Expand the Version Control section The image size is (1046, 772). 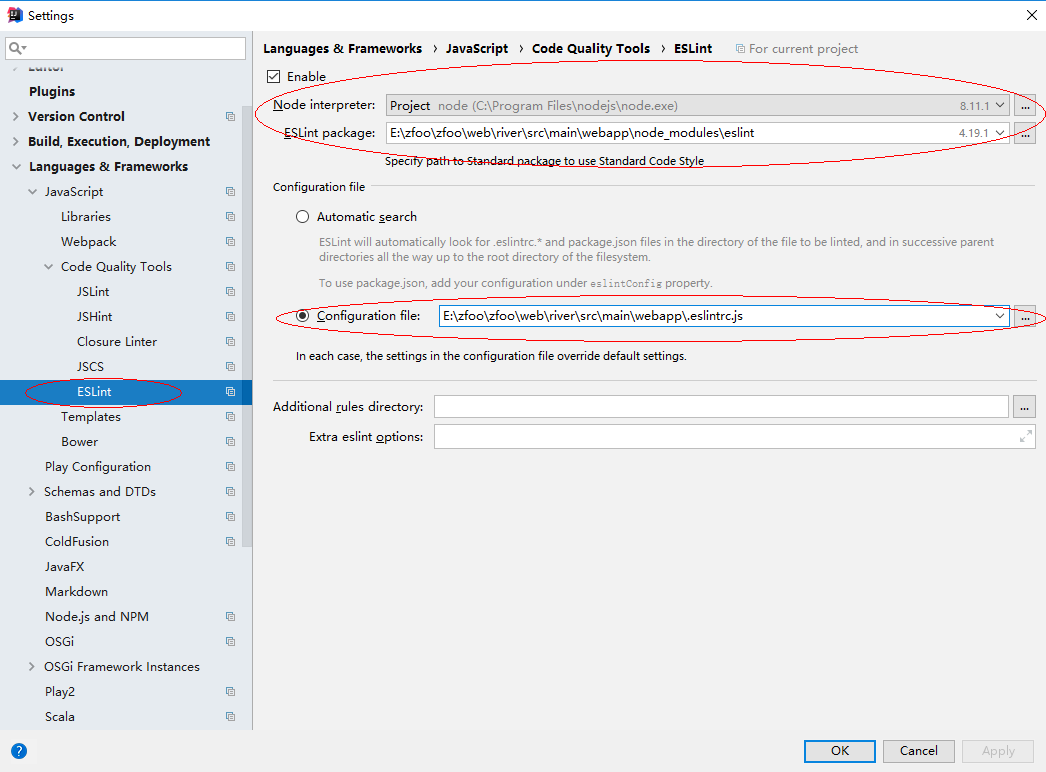point(16,117)
